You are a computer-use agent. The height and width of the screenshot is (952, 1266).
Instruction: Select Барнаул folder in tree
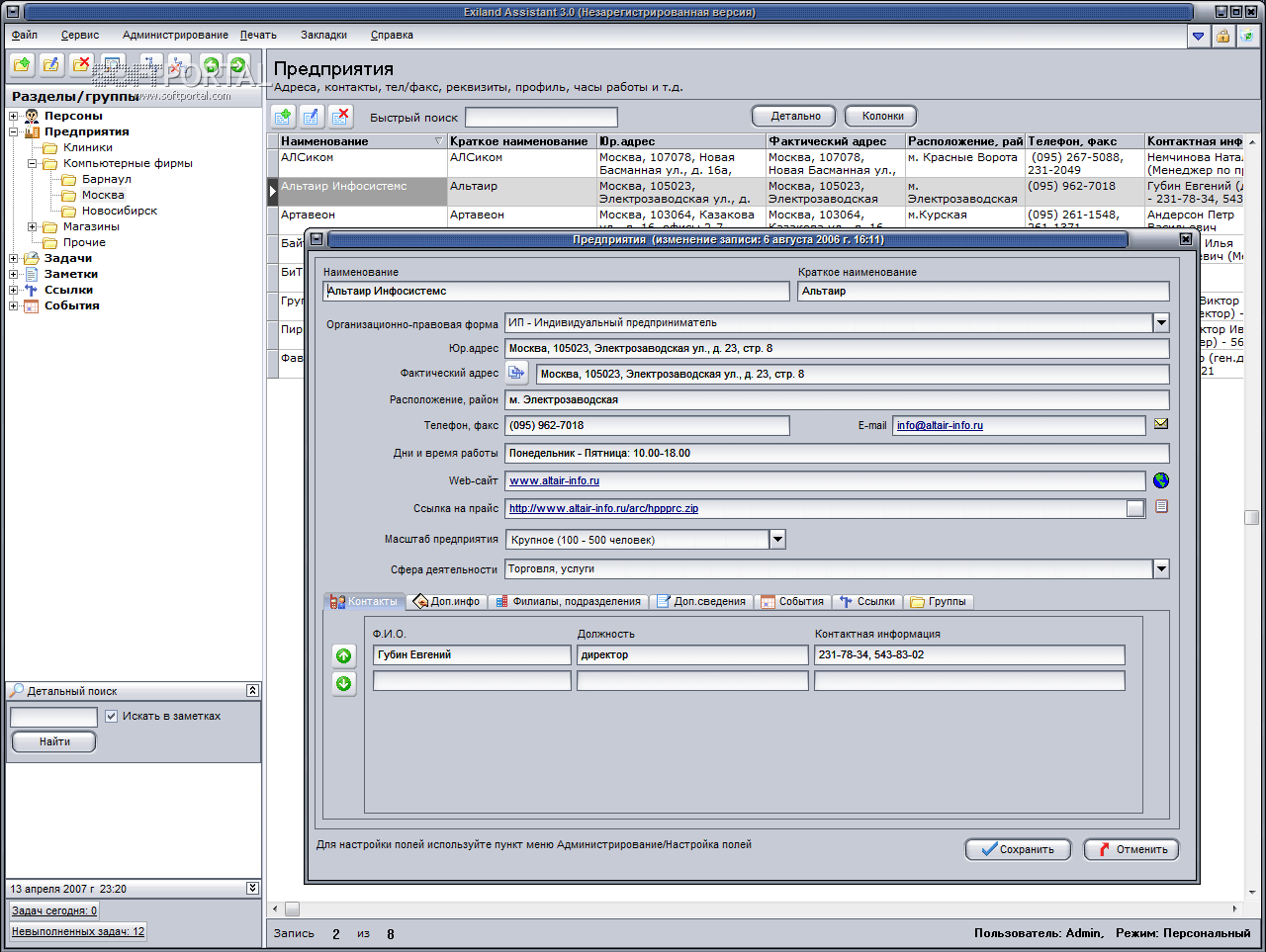(106, 179)
